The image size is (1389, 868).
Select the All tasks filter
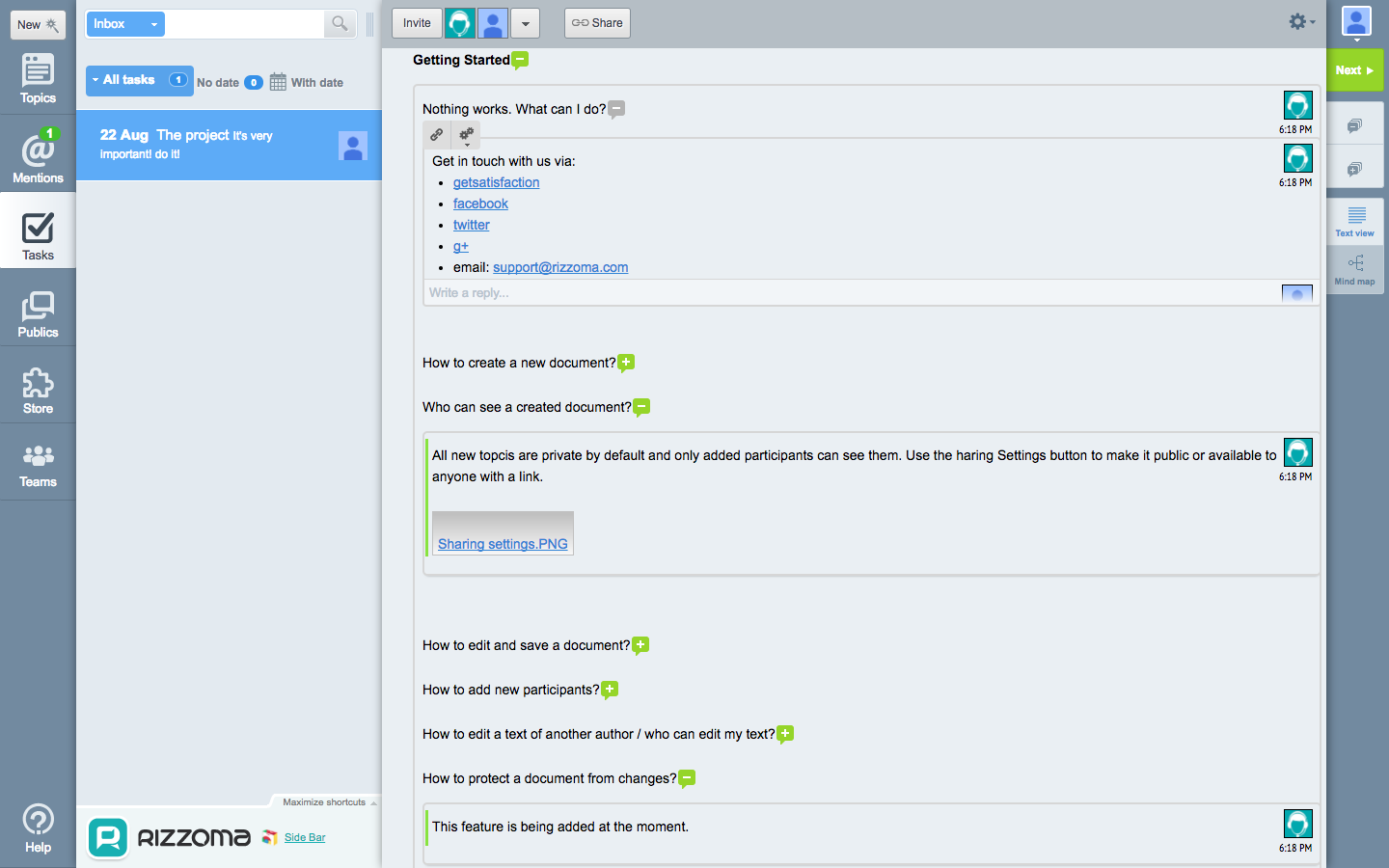(x=139, y=80)
